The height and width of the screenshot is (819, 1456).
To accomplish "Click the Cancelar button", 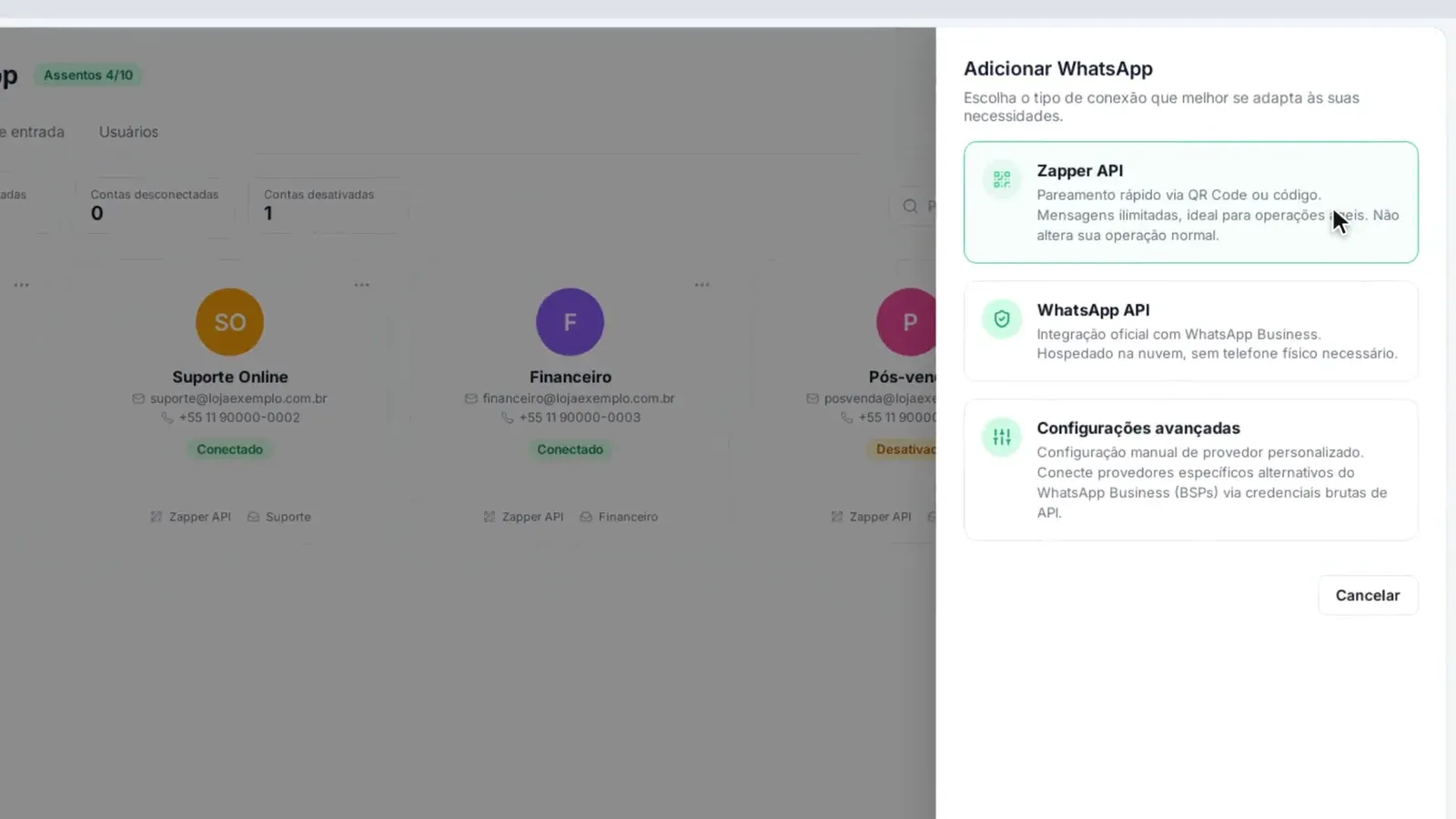I will tap(1367, 595).
